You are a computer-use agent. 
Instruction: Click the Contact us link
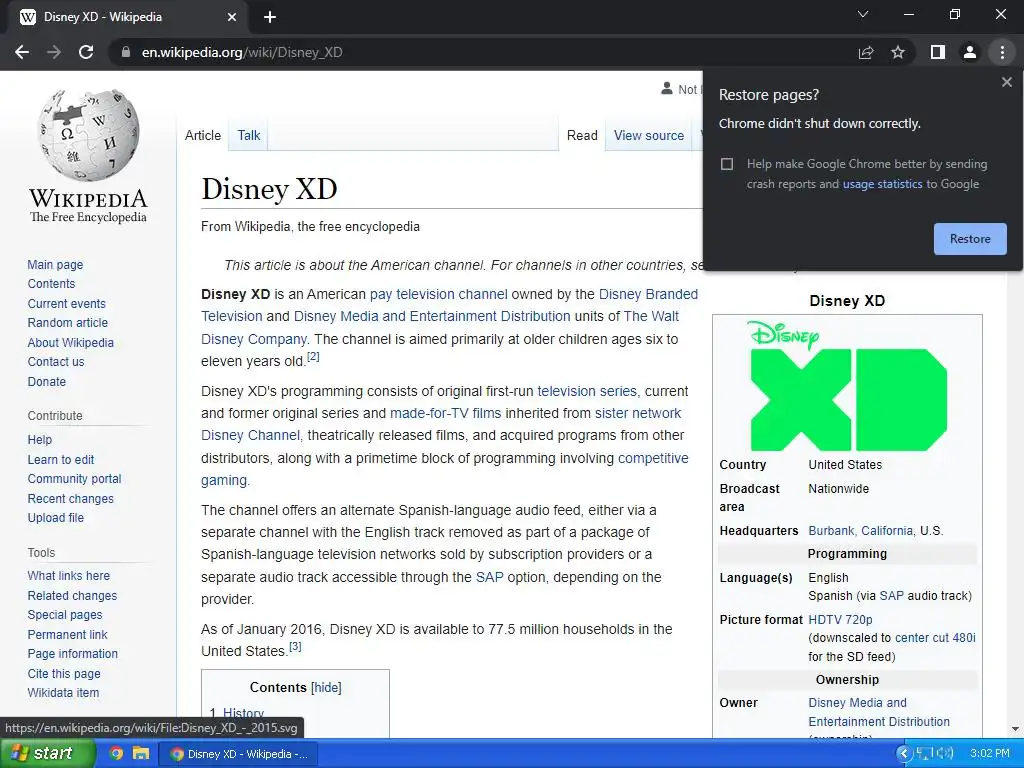pos(56,362)
